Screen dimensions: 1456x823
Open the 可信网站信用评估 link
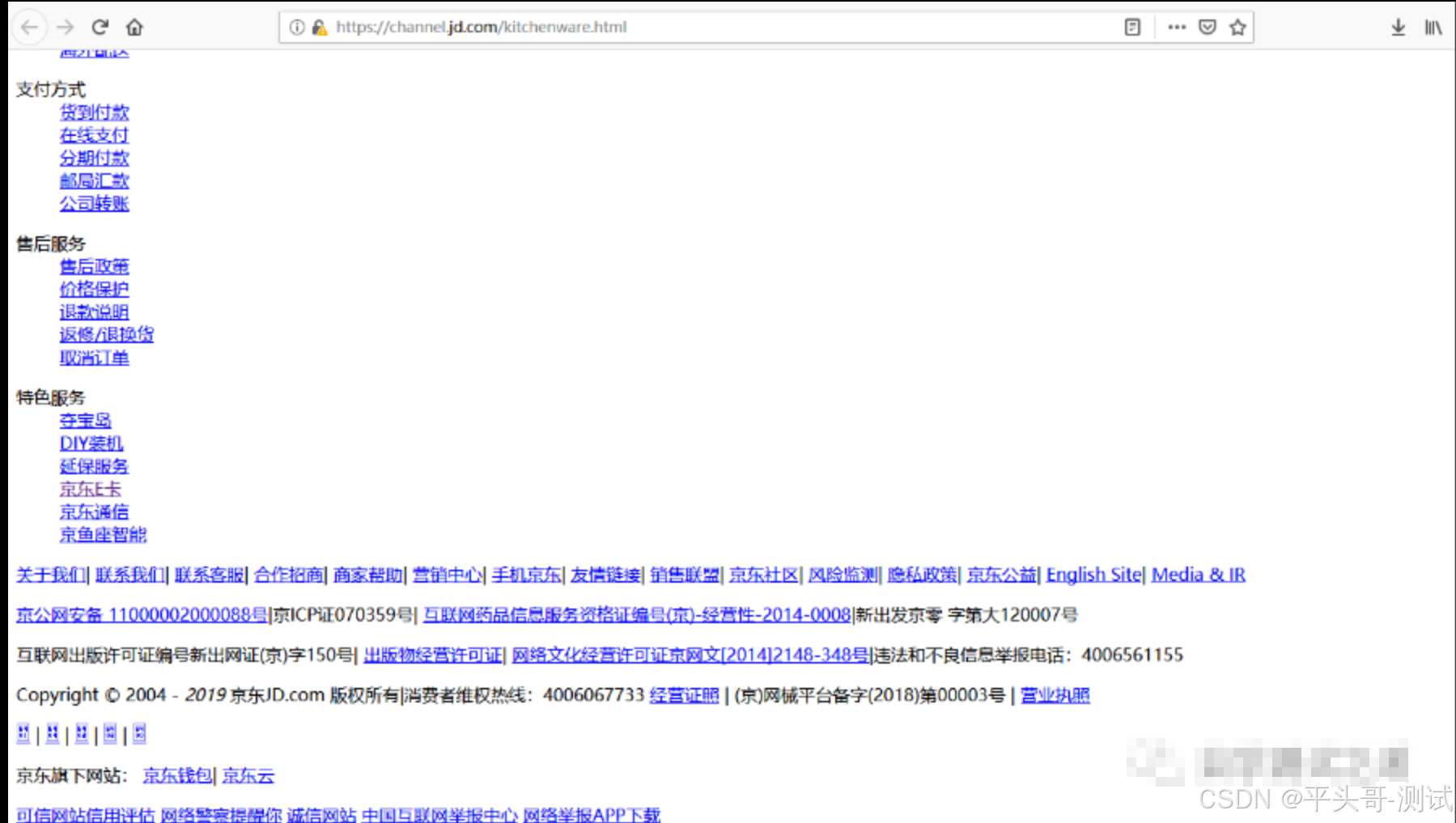pos(85,814)
